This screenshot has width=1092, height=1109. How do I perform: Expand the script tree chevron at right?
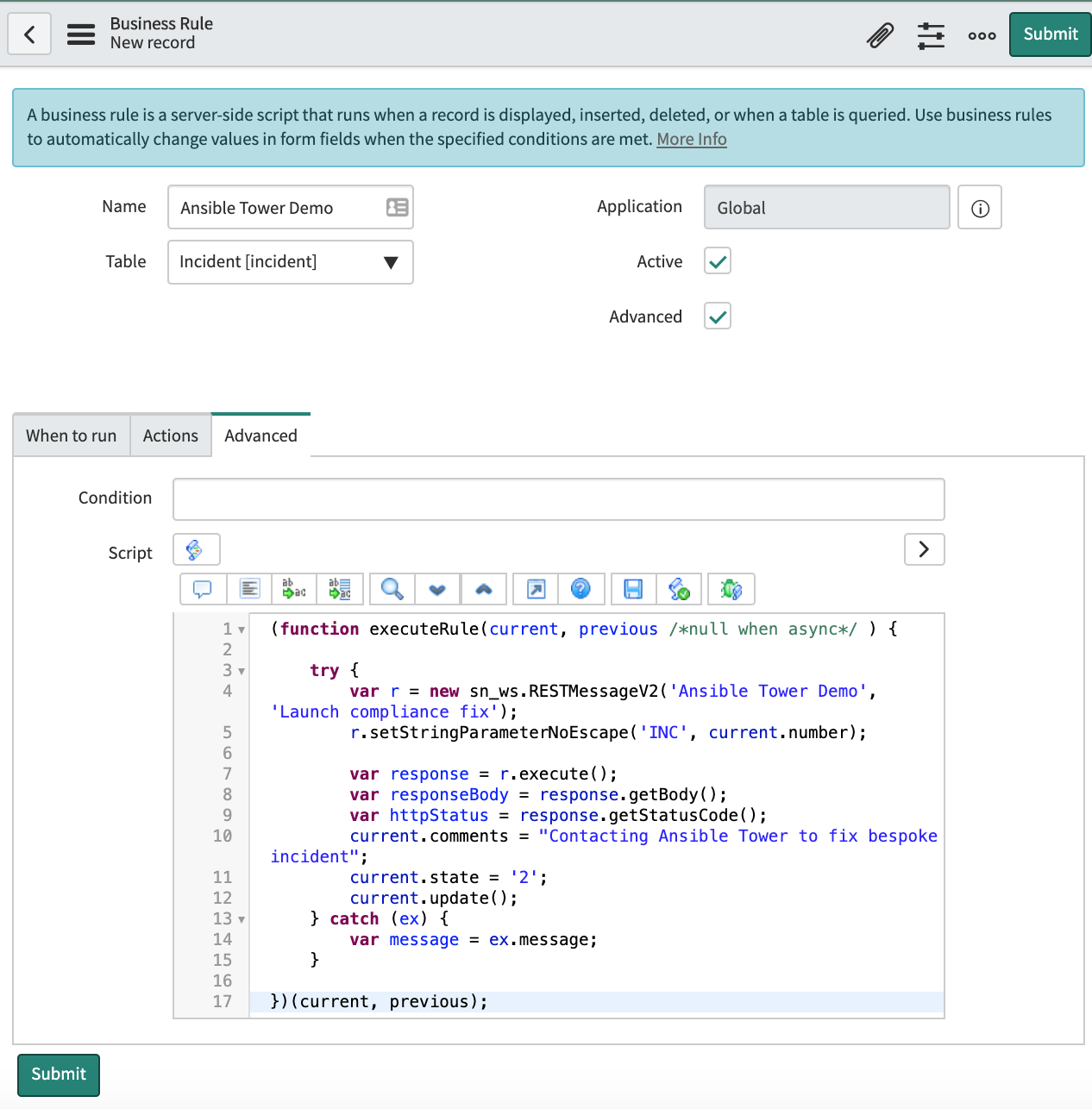coord(924,549)
